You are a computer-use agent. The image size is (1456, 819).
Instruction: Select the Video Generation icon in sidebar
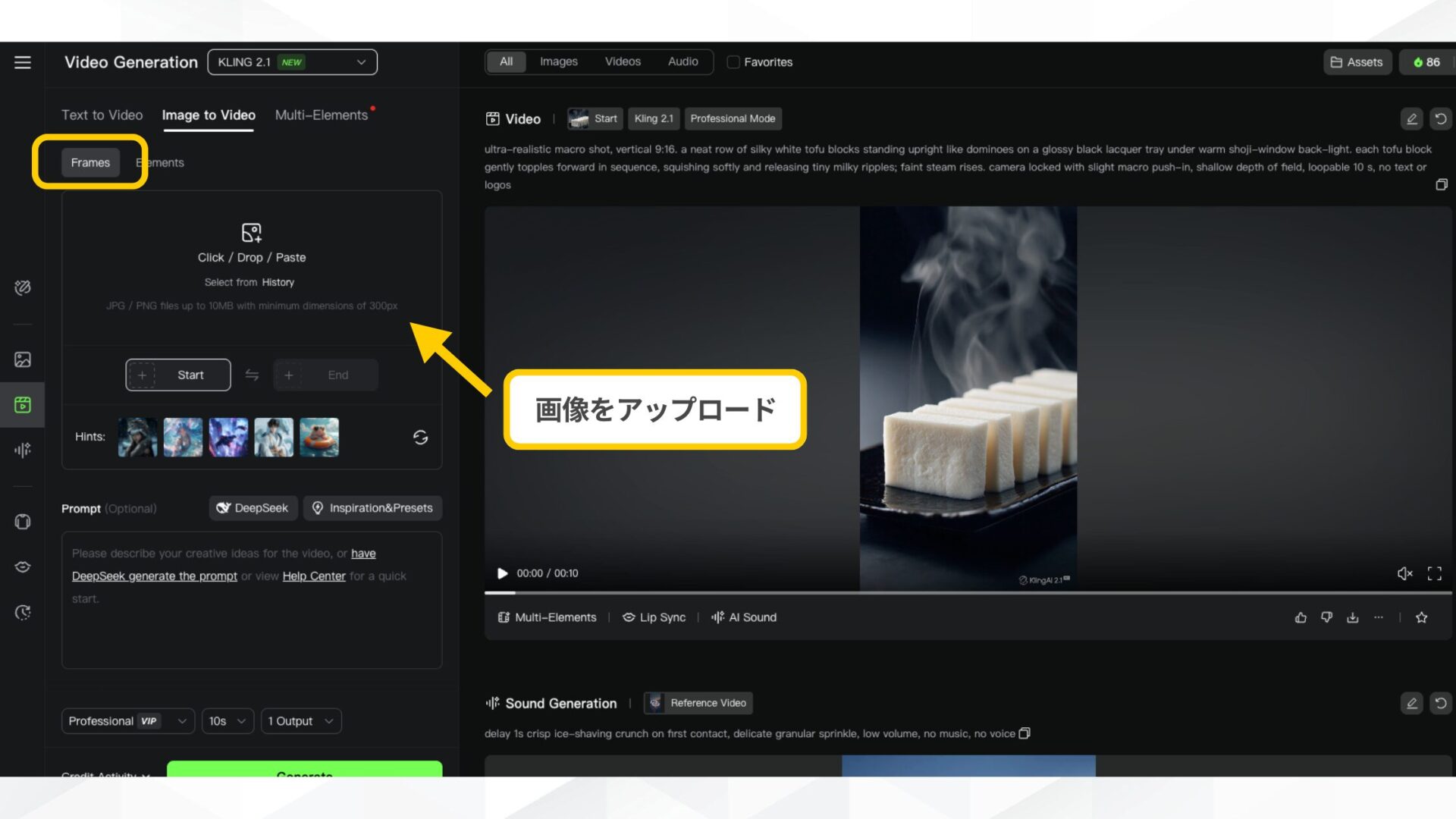23,404
